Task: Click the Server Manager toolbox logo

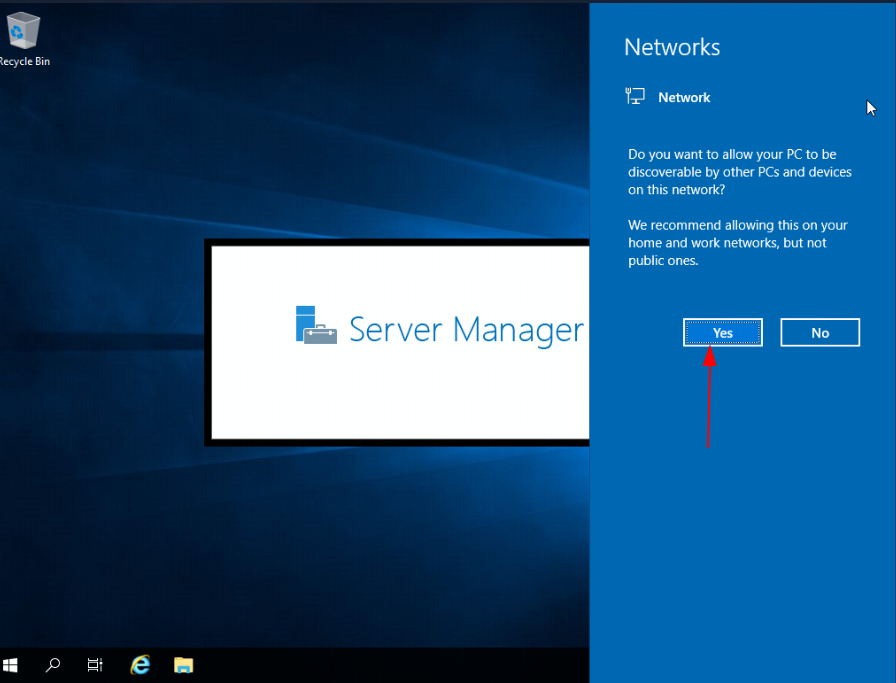Action: click(x=316, y=325)
